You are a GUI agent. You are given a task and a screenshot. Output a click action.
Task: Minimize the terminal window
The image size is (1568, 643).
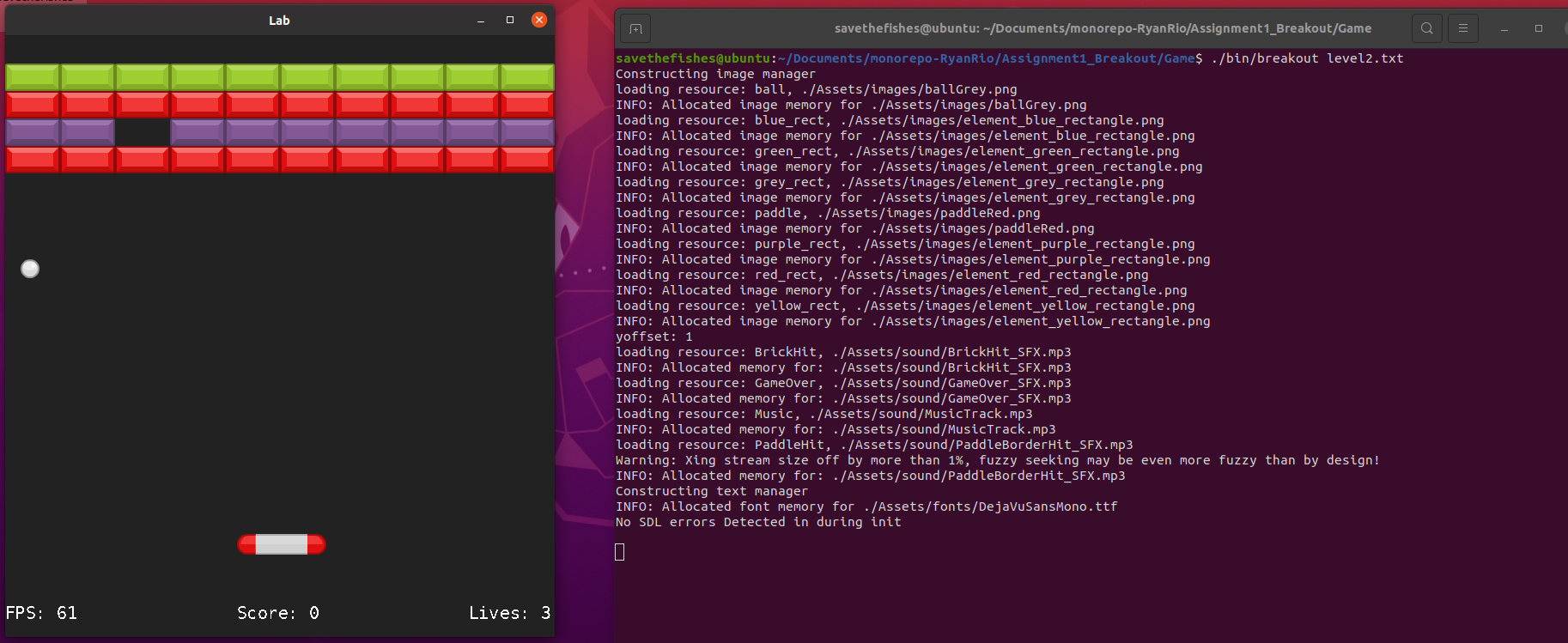1504,28
